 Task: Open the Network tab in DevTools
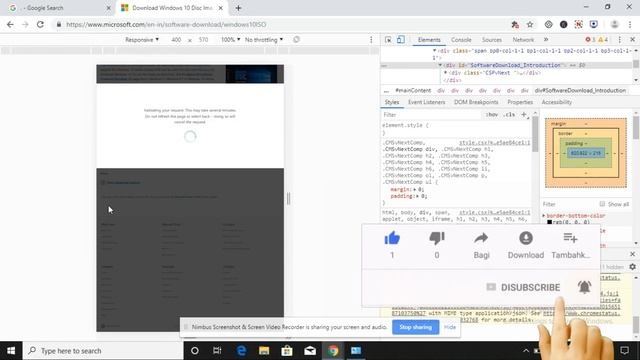pos(523,40)
